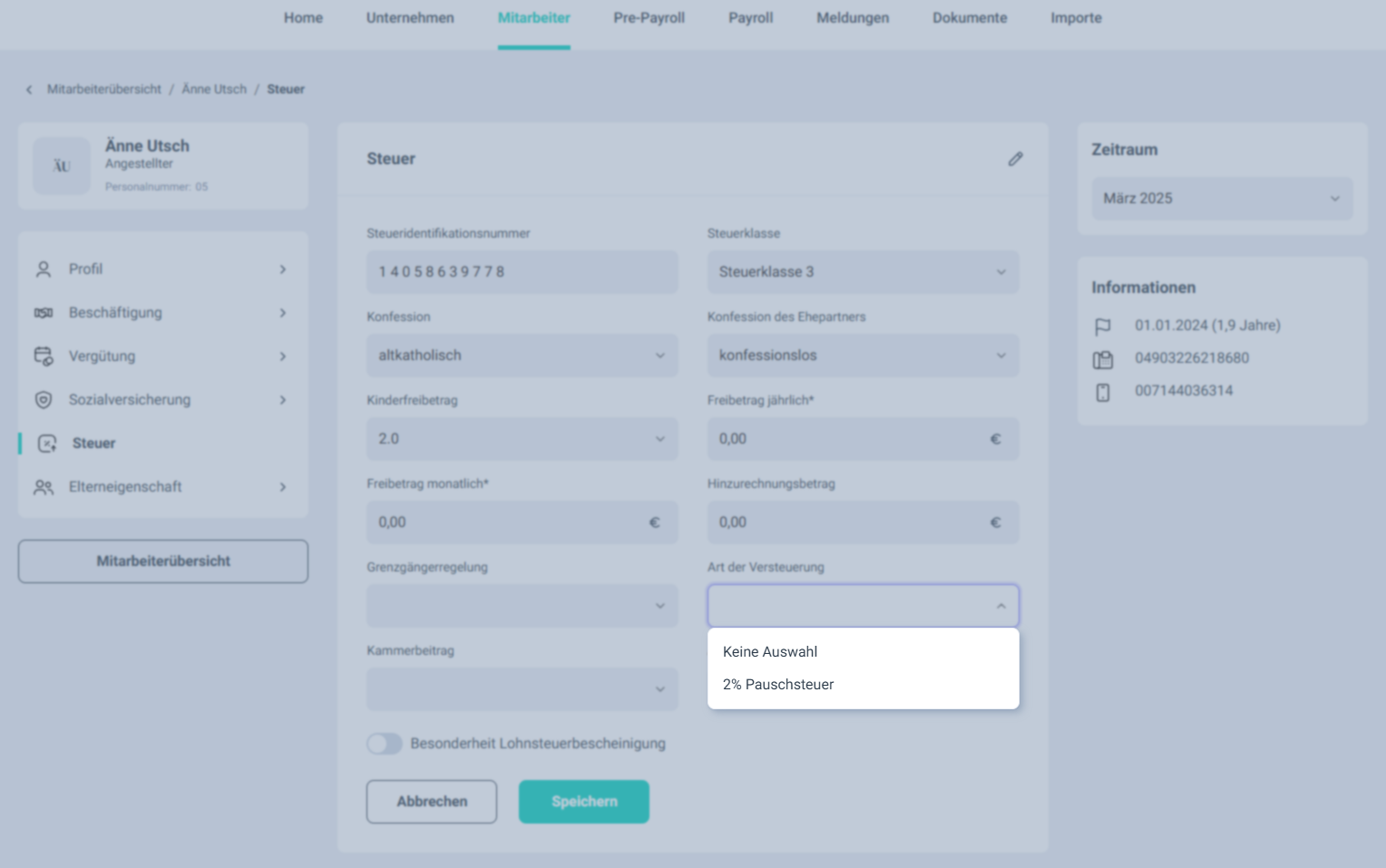Viewport: 1386px width, 868px height.
Task: Click the ÄU avatar of Änne Utsch
Action: click(62, 166)
